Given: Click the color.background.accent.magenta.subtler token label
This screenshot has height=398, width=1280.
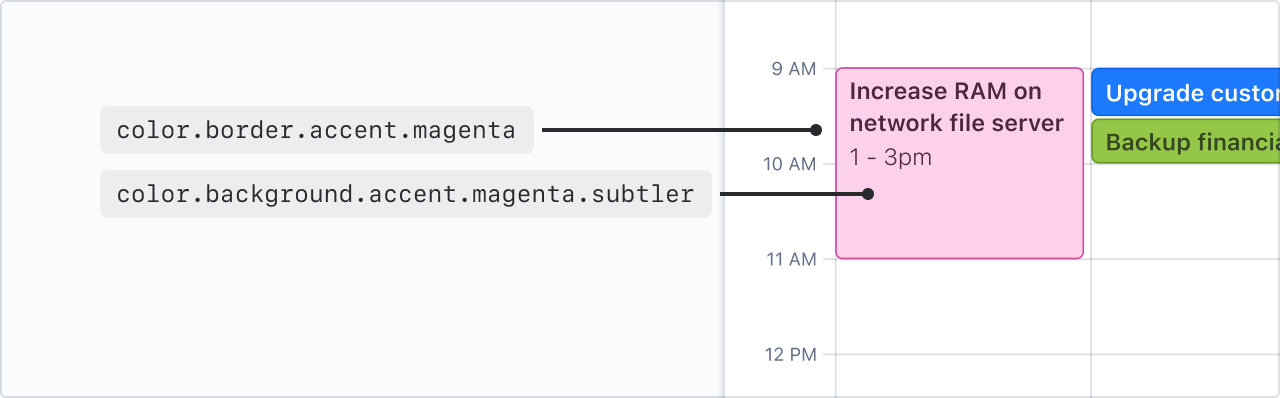Looking at the screenshot, I should point(406,194).
